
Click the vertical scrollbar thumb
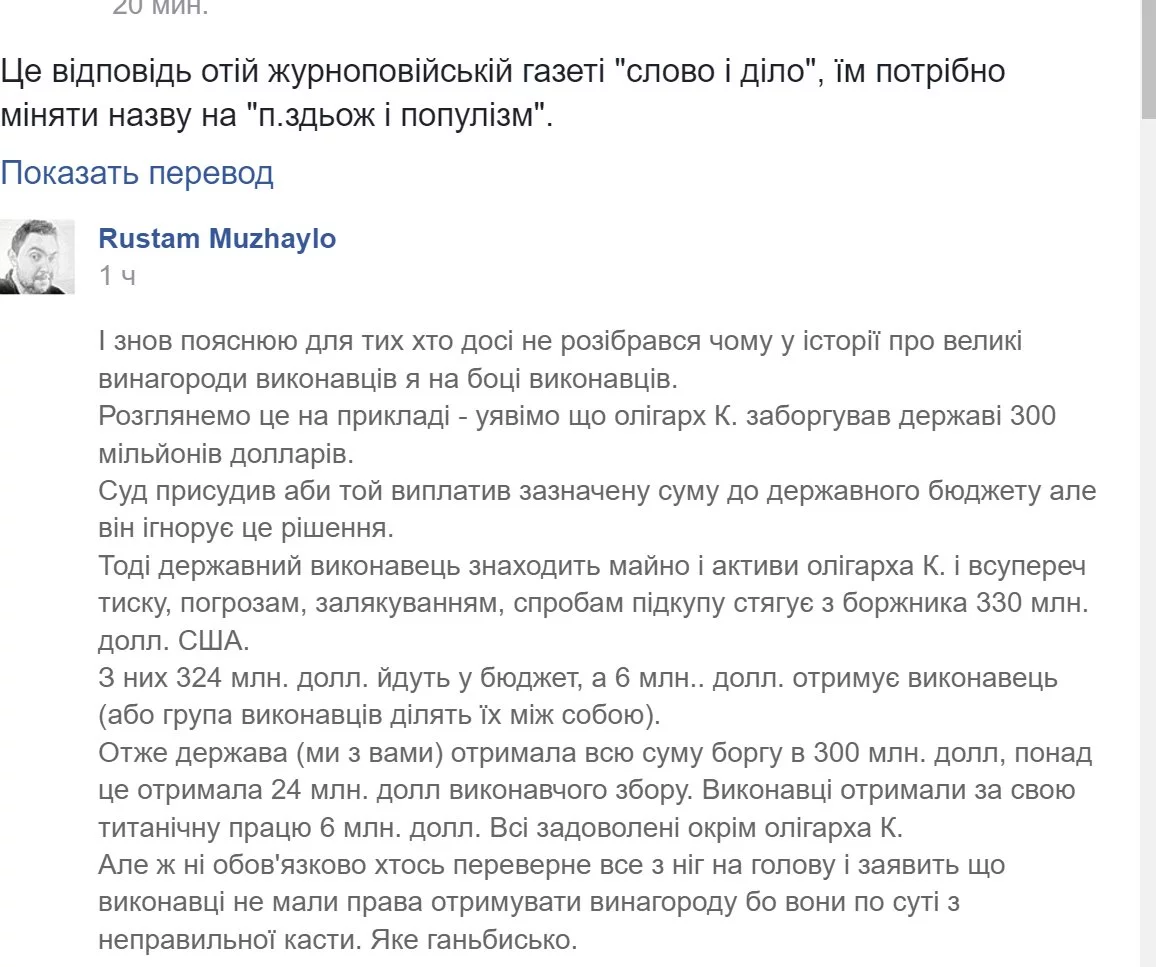coord(1148,59)
